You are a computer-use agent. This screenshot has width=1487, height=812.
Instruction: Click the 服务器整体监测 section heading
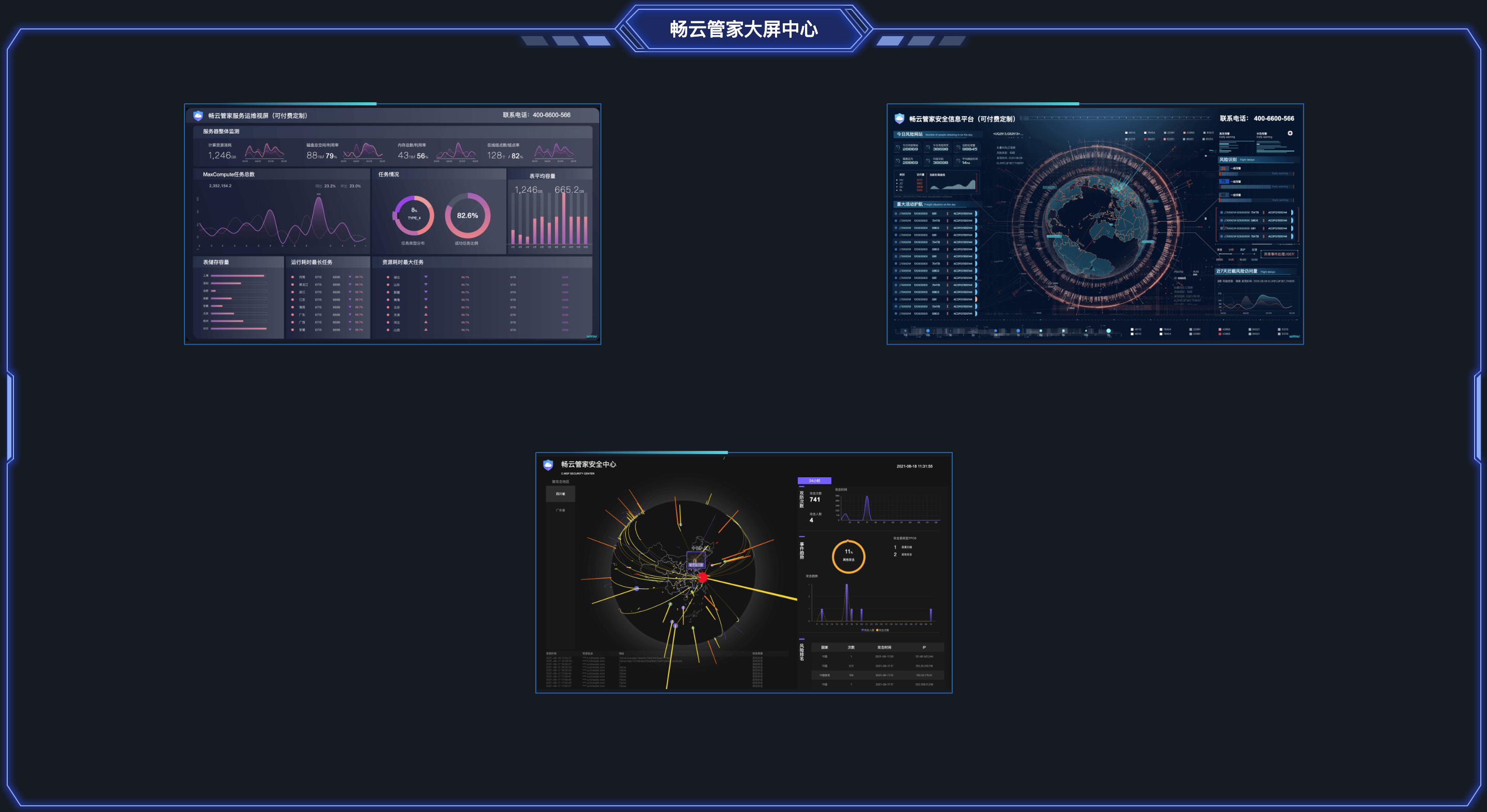tap(221, 132)
